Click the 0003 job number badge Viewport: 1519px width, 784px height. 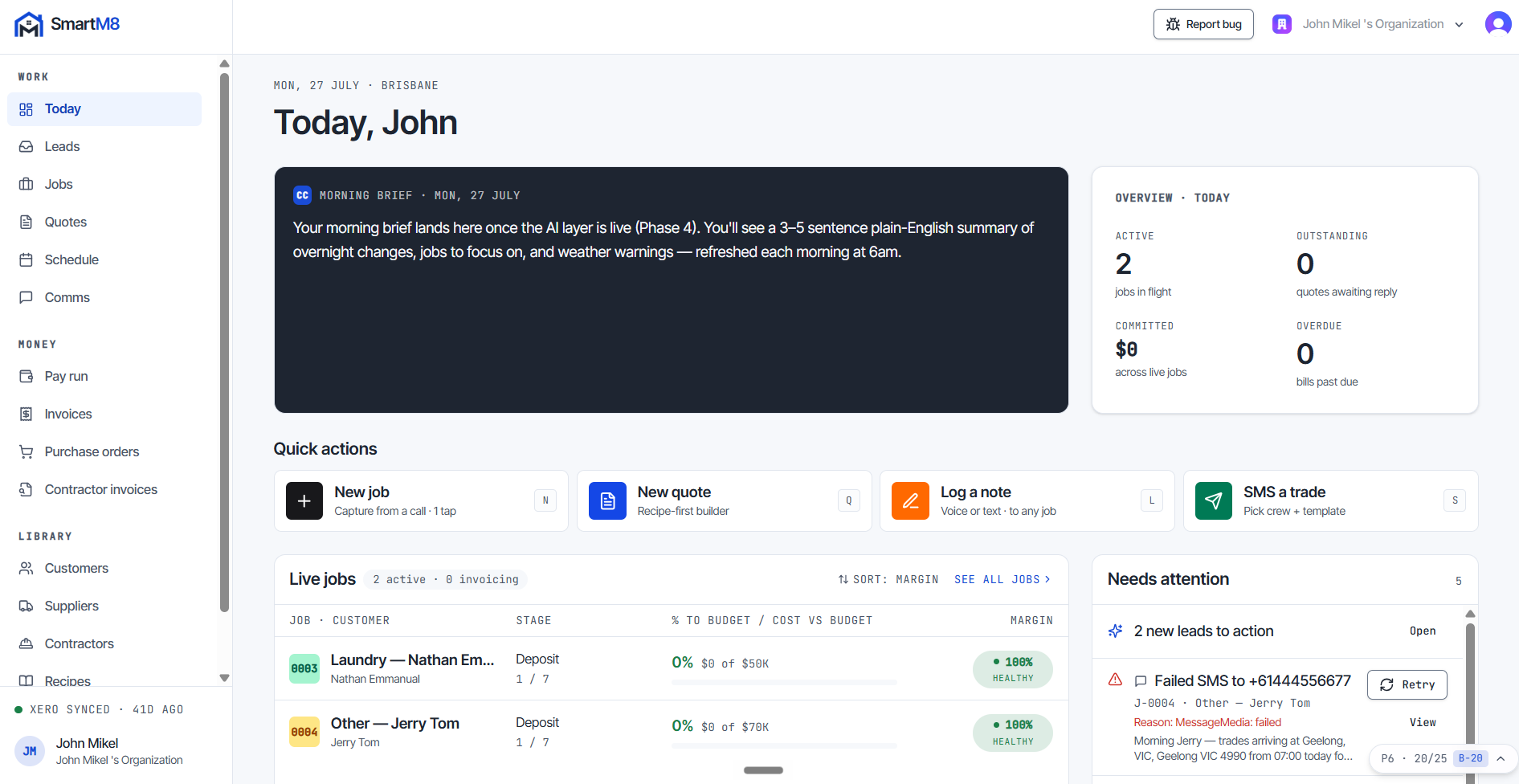pos(304,668)
